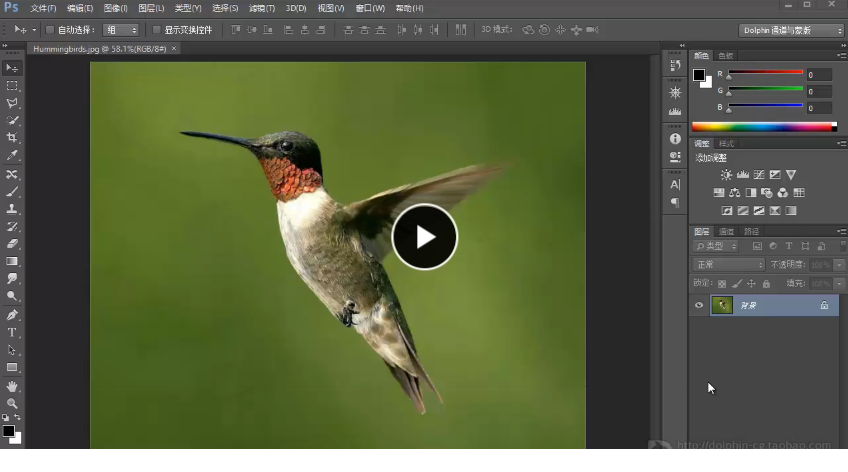Hide the 背景 layer with eye icon

tap(699, 305)
